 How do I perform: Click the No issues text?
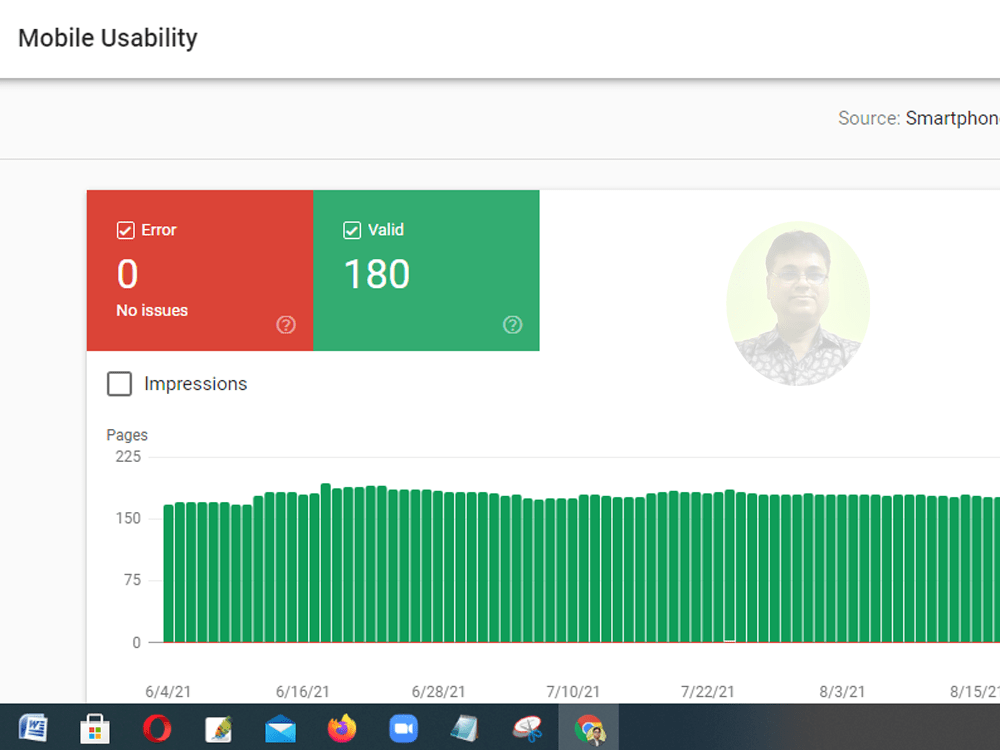[152, 311]
